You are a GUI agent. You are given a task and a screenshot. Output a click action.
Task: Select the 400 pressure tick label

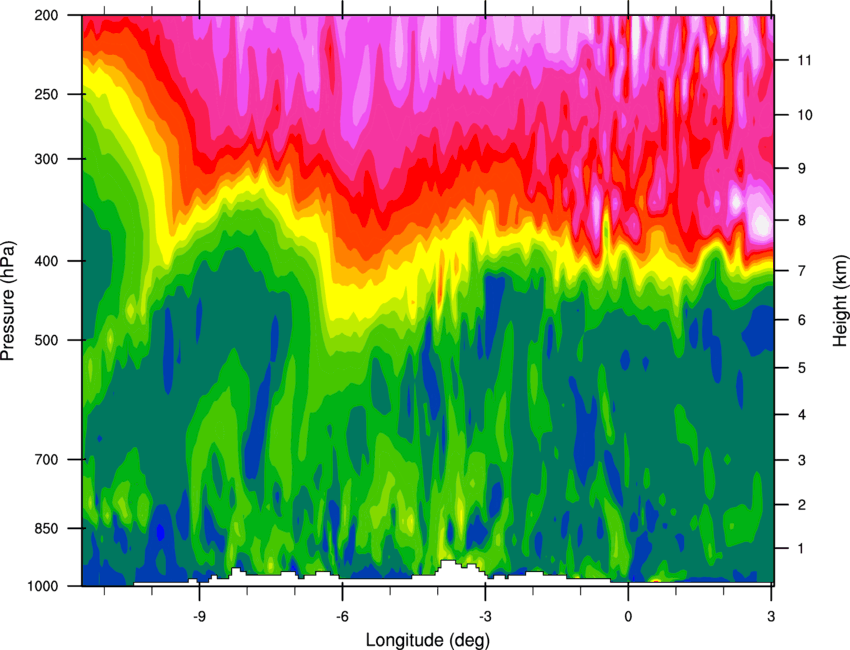coord(47,261)
